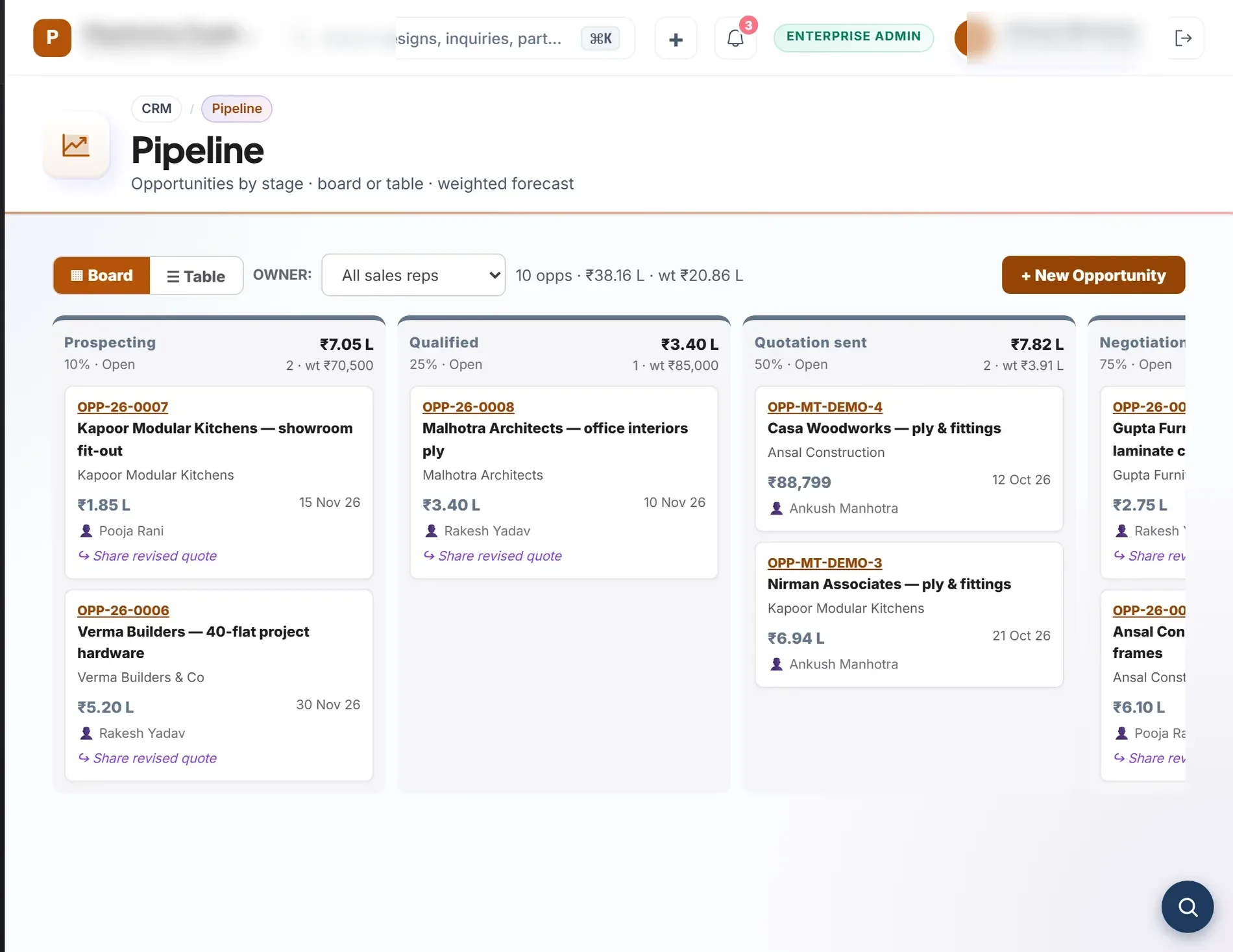1233x952 pixels.
Task: Open opportunity OPP-26-0006
Action: tap(123, 611)
